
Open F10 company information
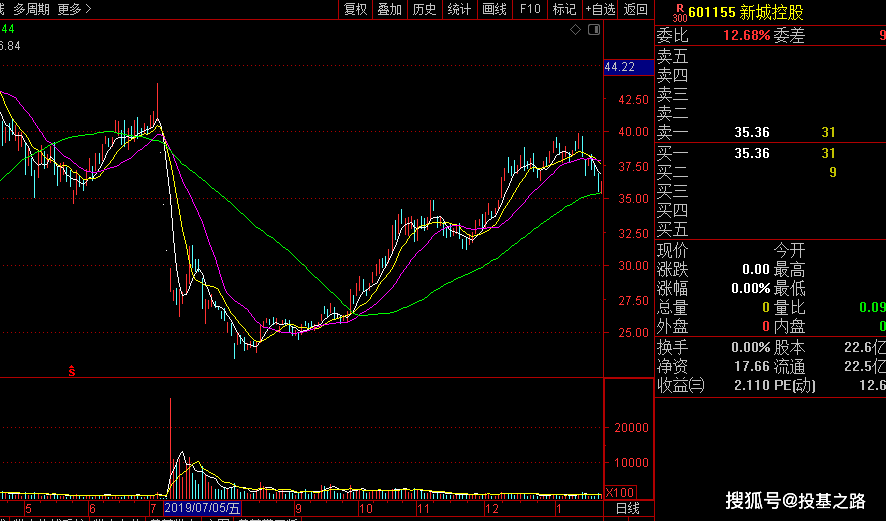[x=529, y=9]
